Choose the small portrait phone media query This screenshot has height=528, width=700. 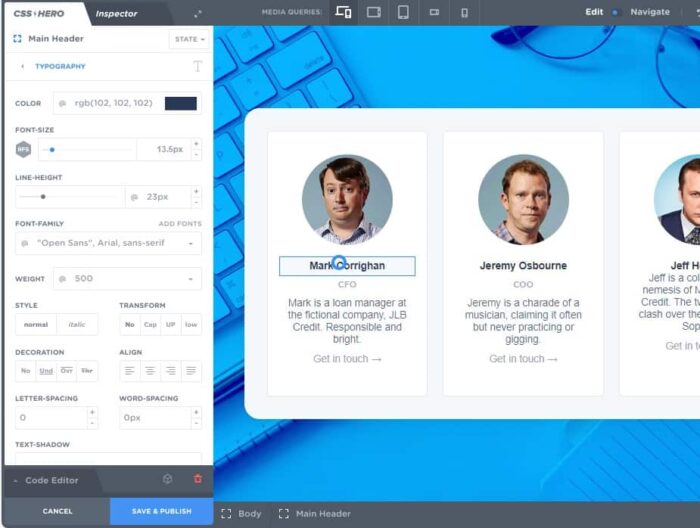pyautogui.click(x=464, y=12)
